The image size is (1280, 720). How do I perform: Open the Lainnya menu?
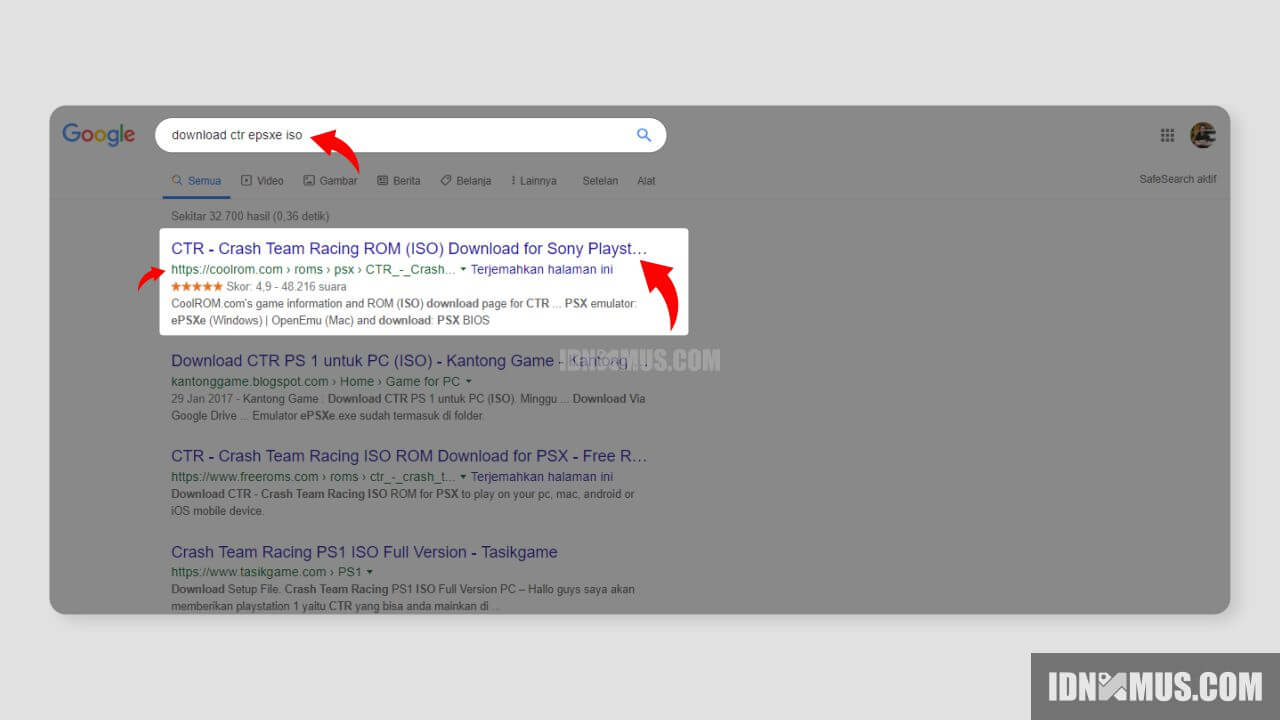[533, 181]
